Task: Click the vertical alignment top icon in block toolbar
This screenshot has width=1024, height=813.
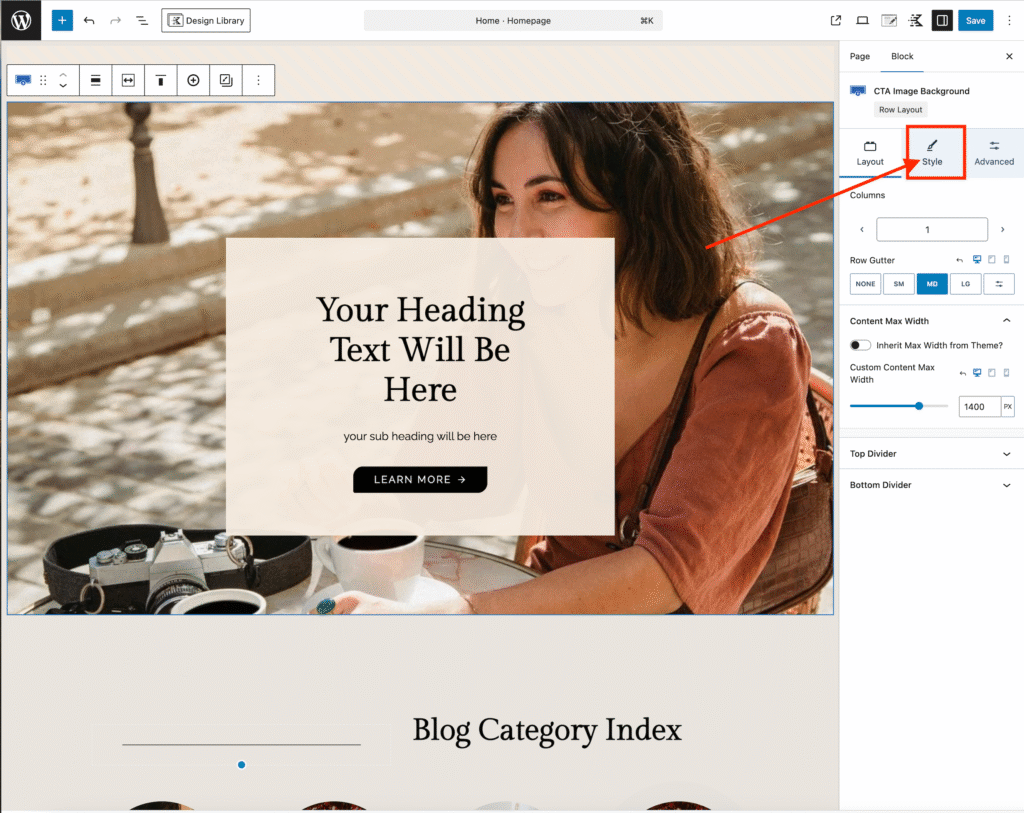Action: pos(160,80)
